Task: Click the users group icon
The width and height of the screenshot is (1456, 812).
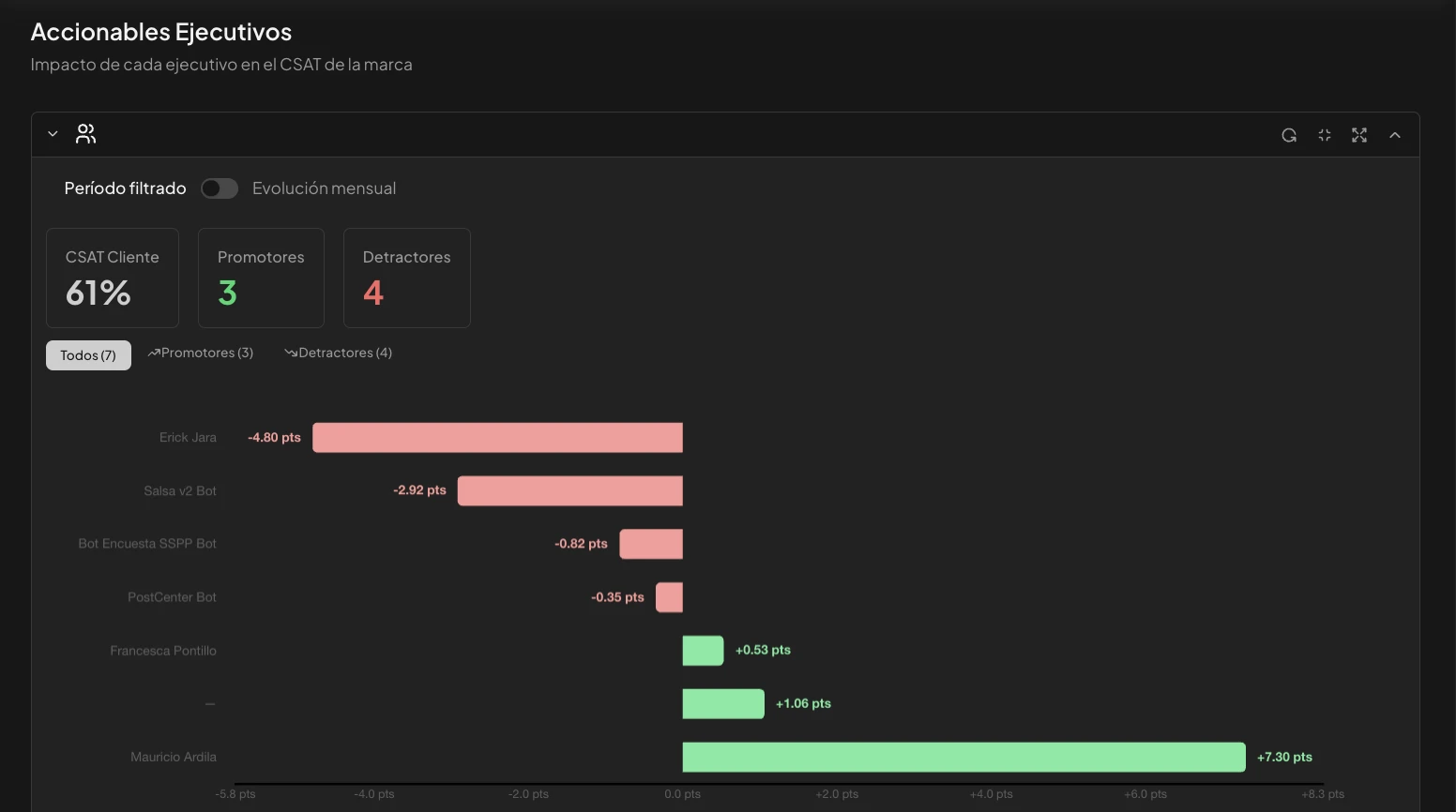Action: pyautogui.click(x=86, y=134)
